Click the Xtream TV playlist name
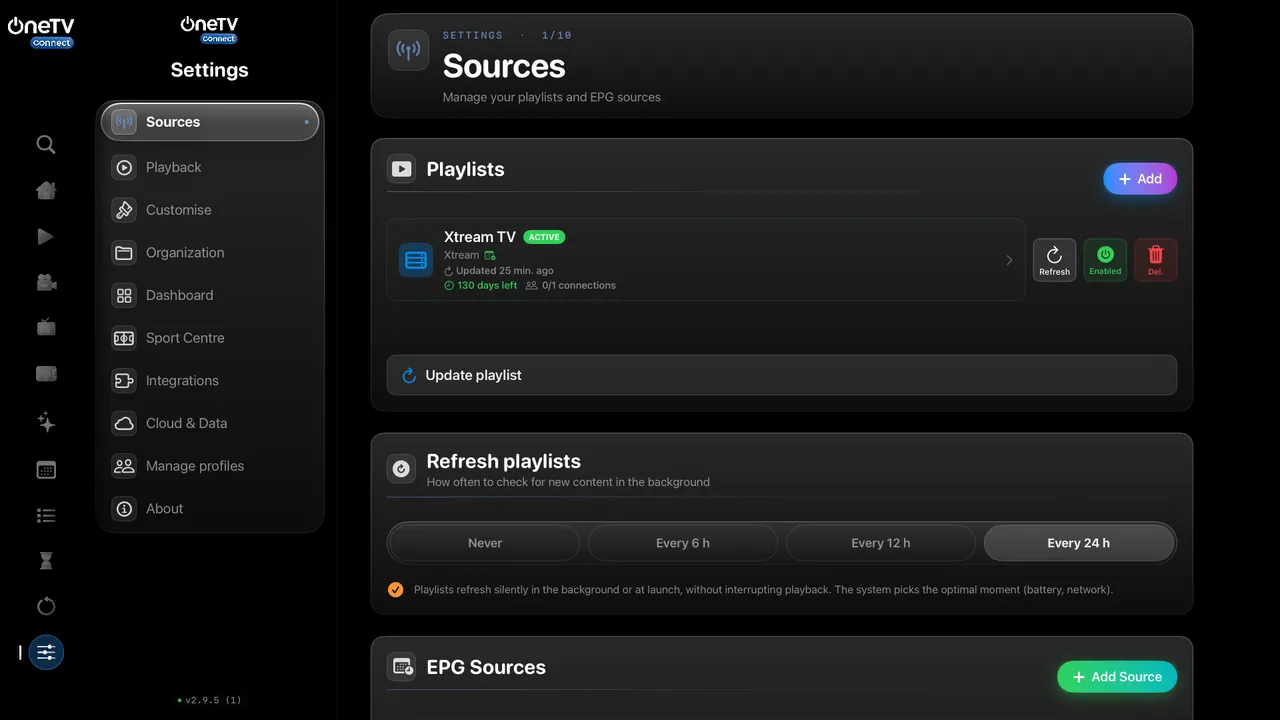 (480, 237)
